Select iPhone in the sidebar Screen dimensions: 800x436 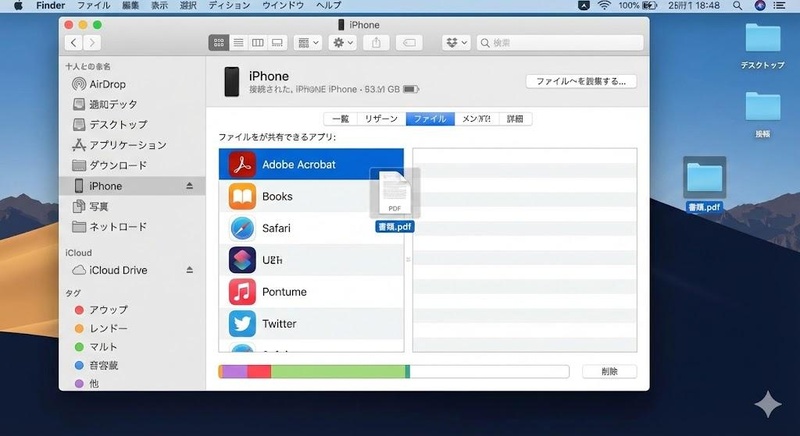pos(133,186)
